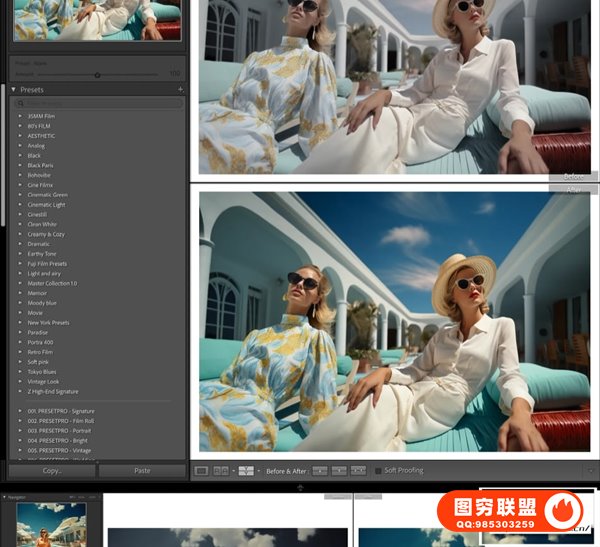
Task: Open the Tokyo Blues preset folder
Action: click(43, 372)
